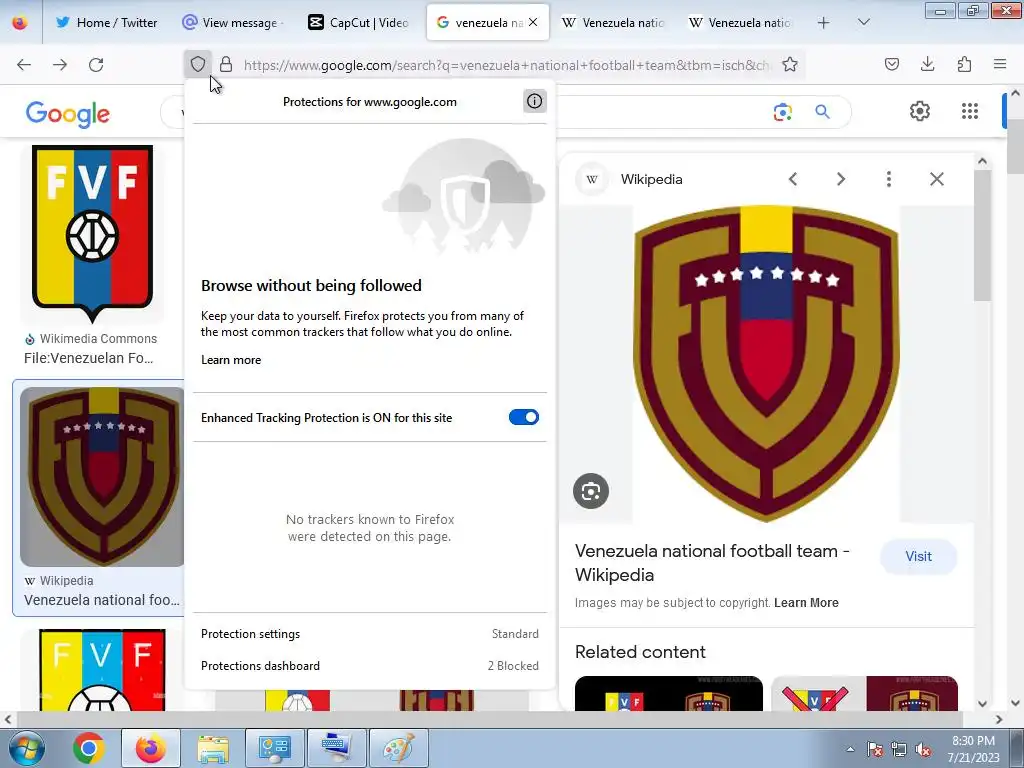1024x768 pixels.
Task: Switch to second Venezuela Wikipedia tab
Action: [739, 23]
